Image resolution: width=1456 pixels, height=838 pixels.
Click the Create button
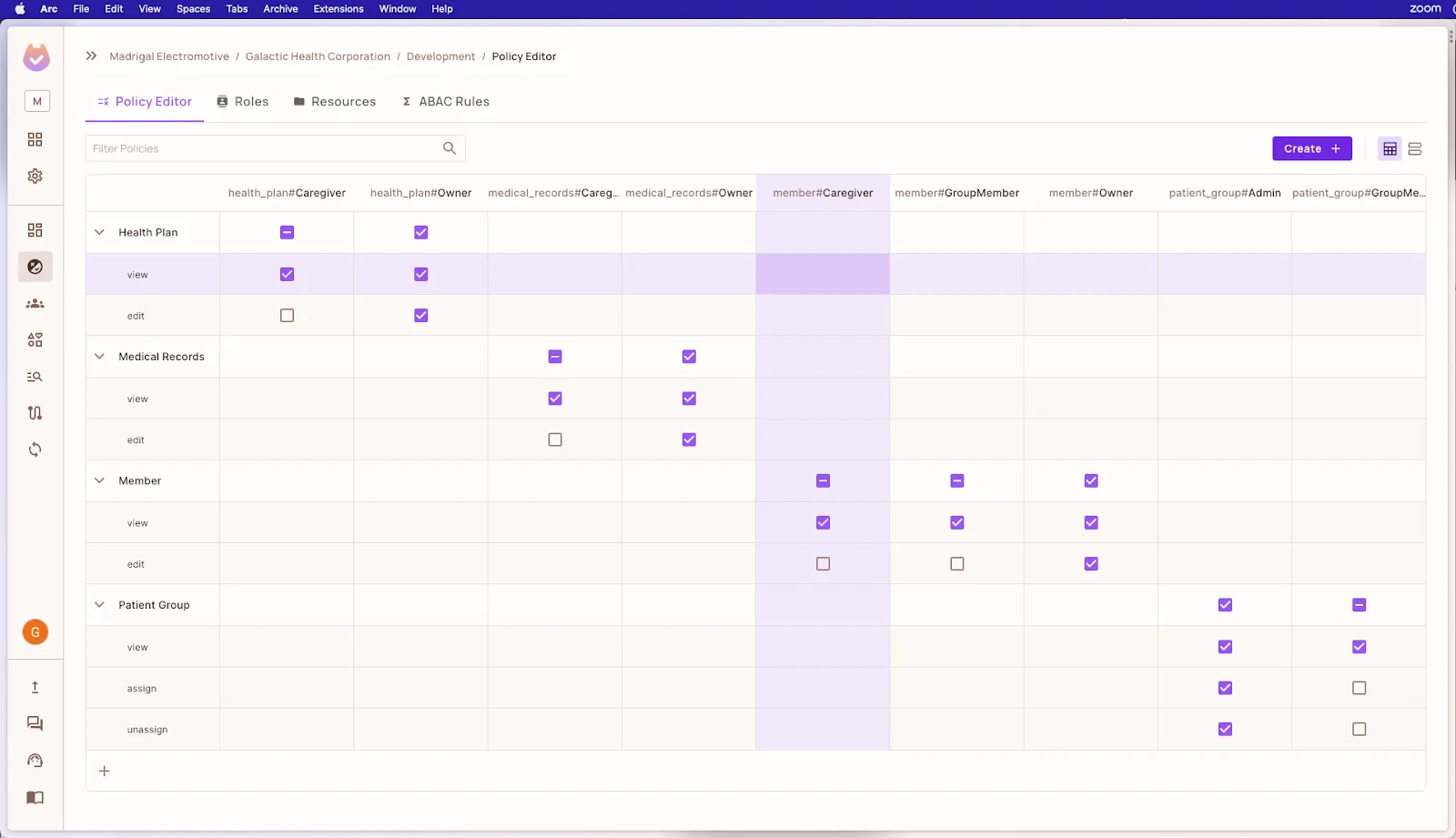point(1311,148)
